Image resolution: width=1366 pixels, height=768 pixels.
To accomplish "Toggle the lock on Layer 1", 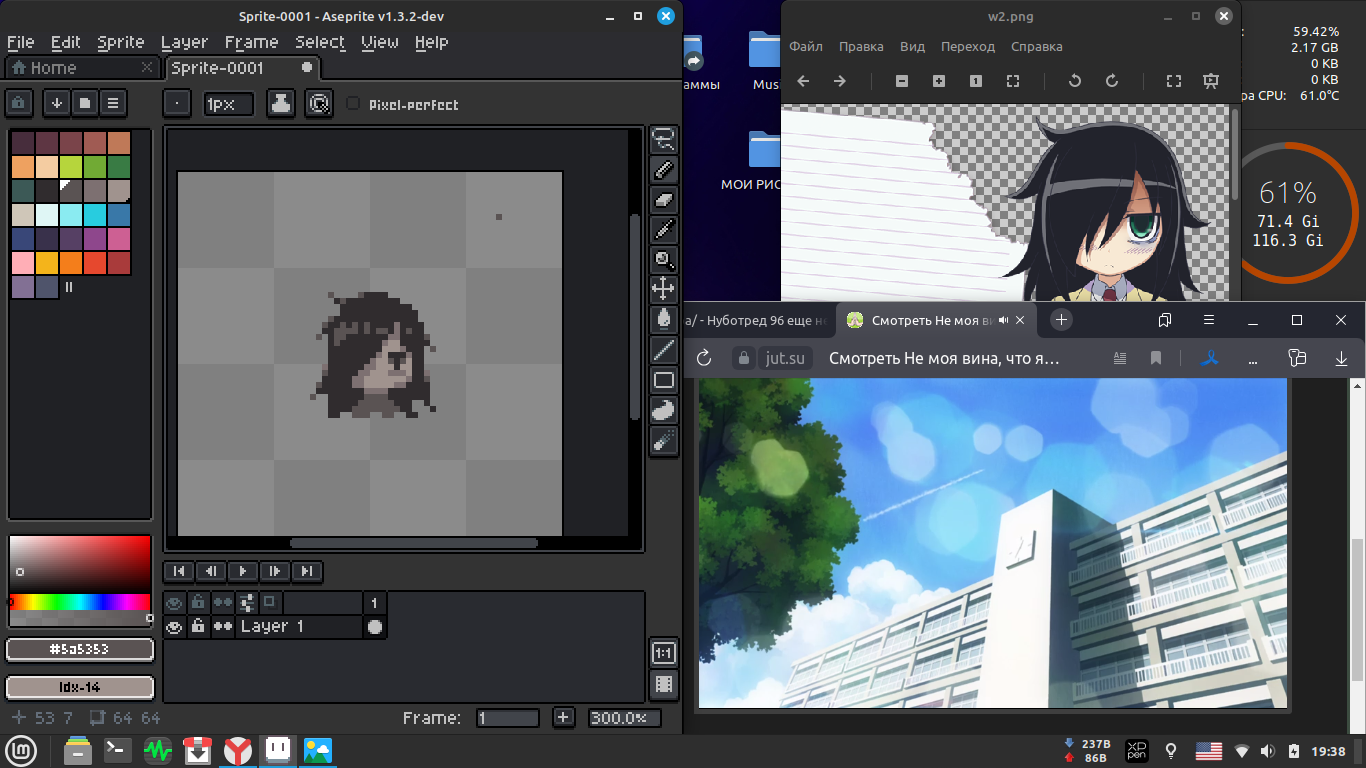I will [x=198, y=626].
